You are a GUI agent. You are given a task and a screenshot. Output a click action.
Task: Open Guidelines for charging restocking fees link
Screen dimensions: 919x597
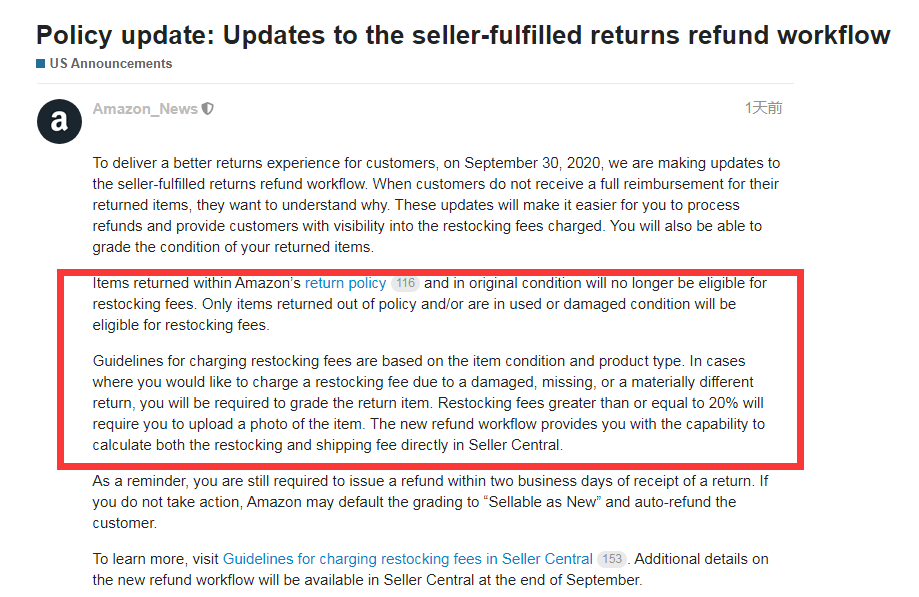pos(407,559)
